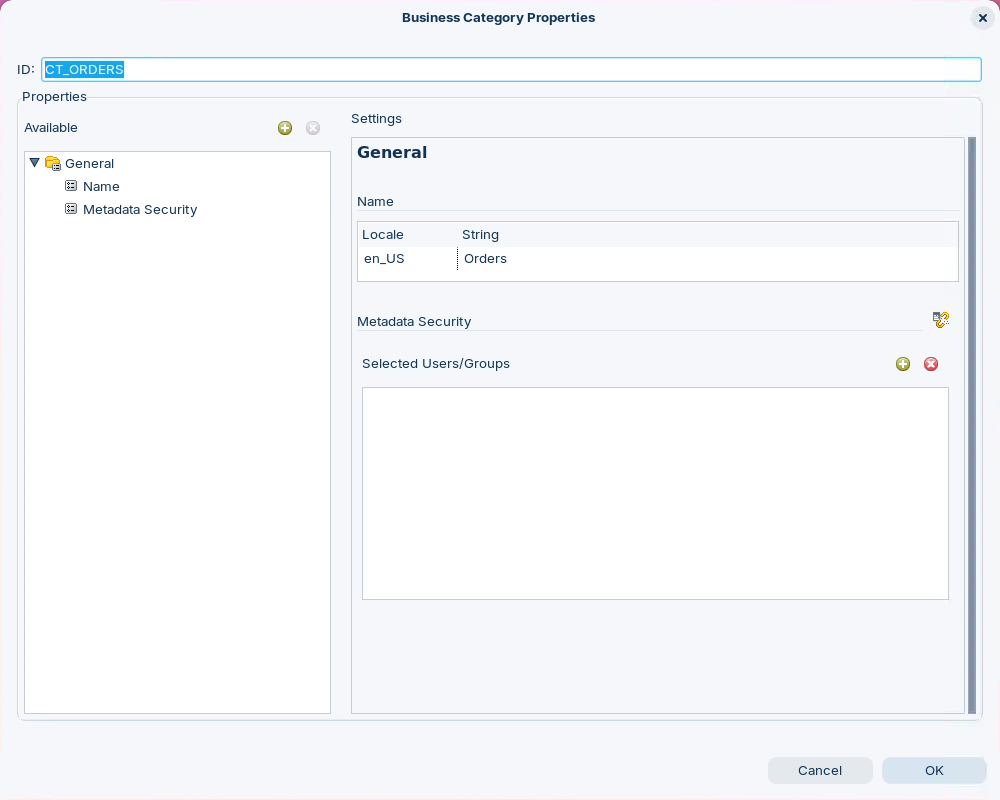Click the ID field containing CT_ORDERS
Image resolution: width=1000 pixels, height=800 pixels.
(x=511, y=70)
